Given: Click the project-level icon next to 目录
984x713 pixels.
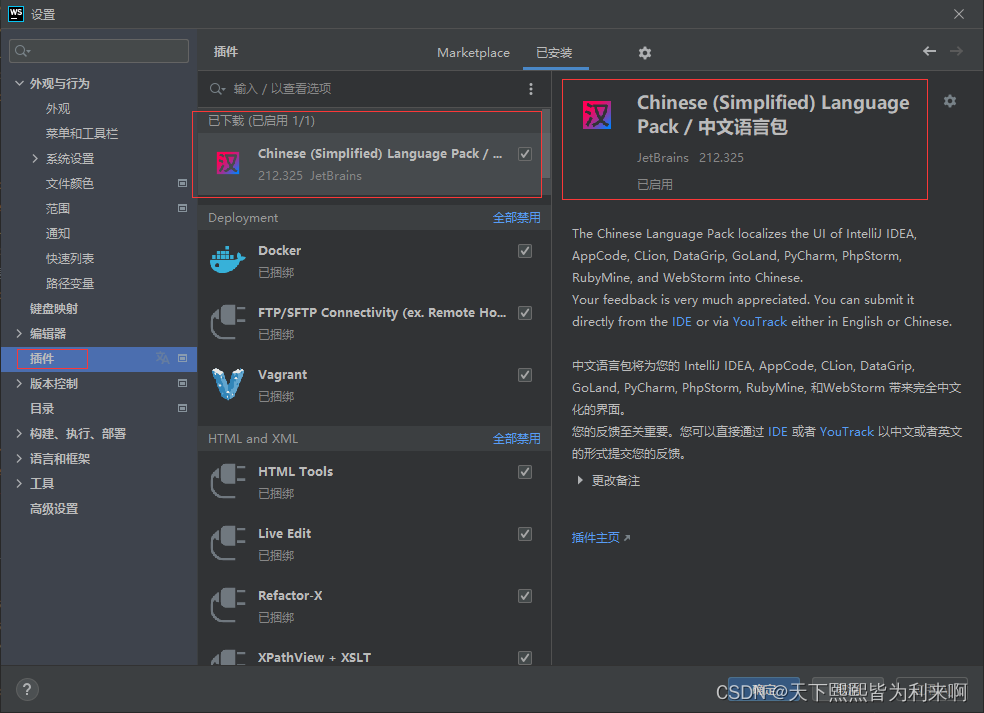Looking at the screenshot, I should 183,409.
